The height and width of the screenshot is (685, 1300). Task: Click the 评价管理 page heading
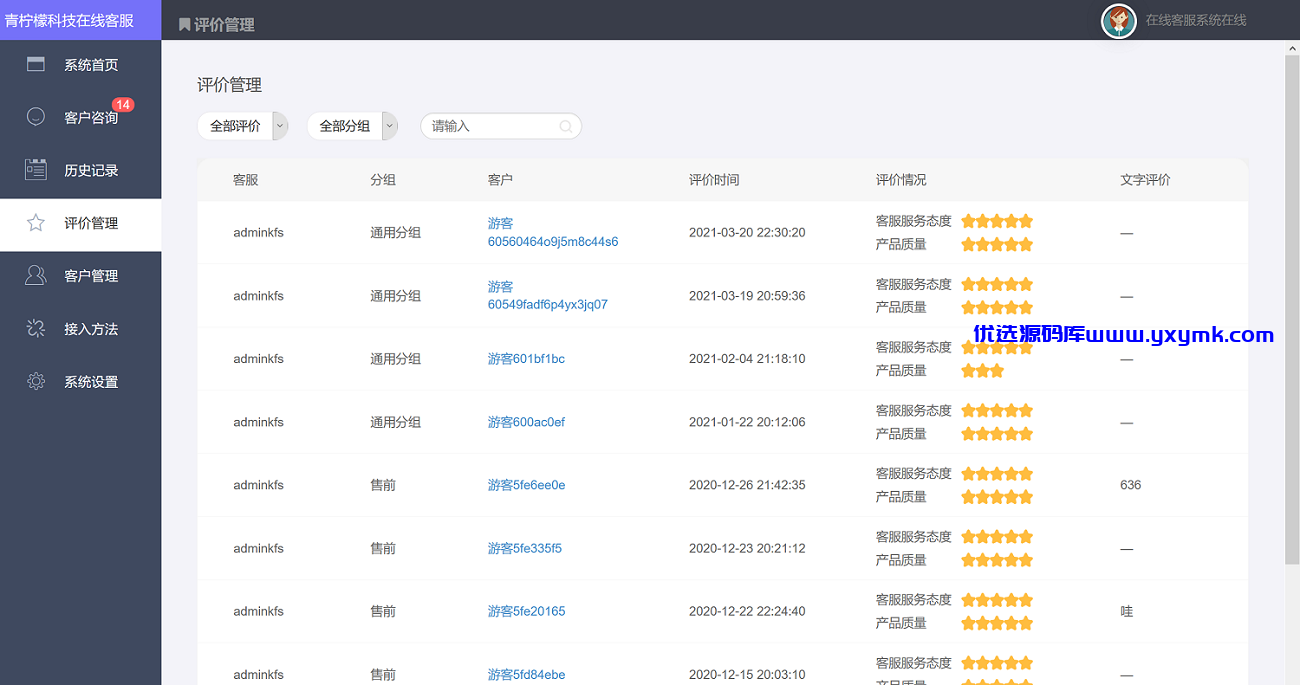[x=230, y=85]
